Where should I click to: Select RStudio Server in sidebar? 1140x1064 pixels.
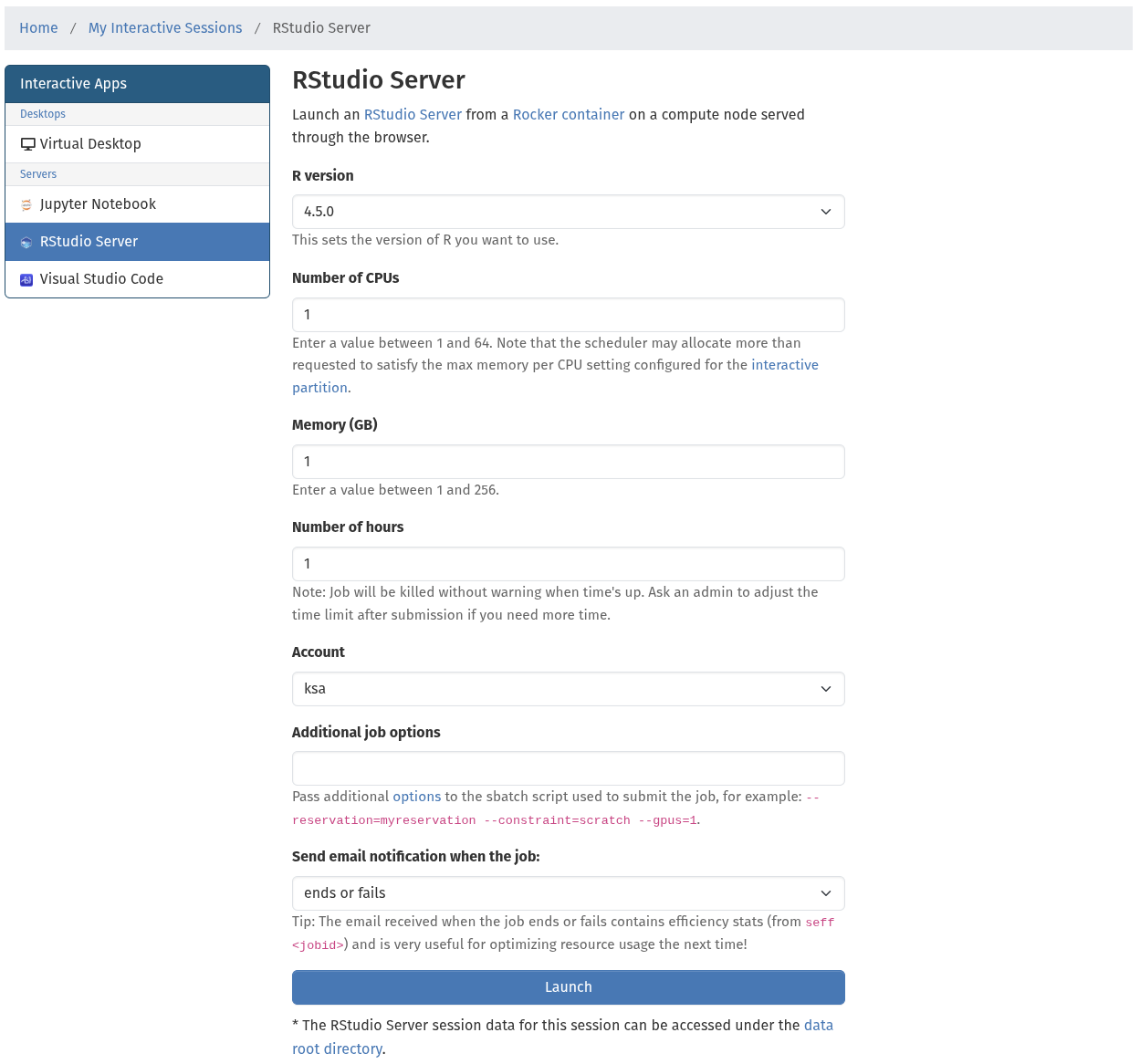(x=137, y=242)
